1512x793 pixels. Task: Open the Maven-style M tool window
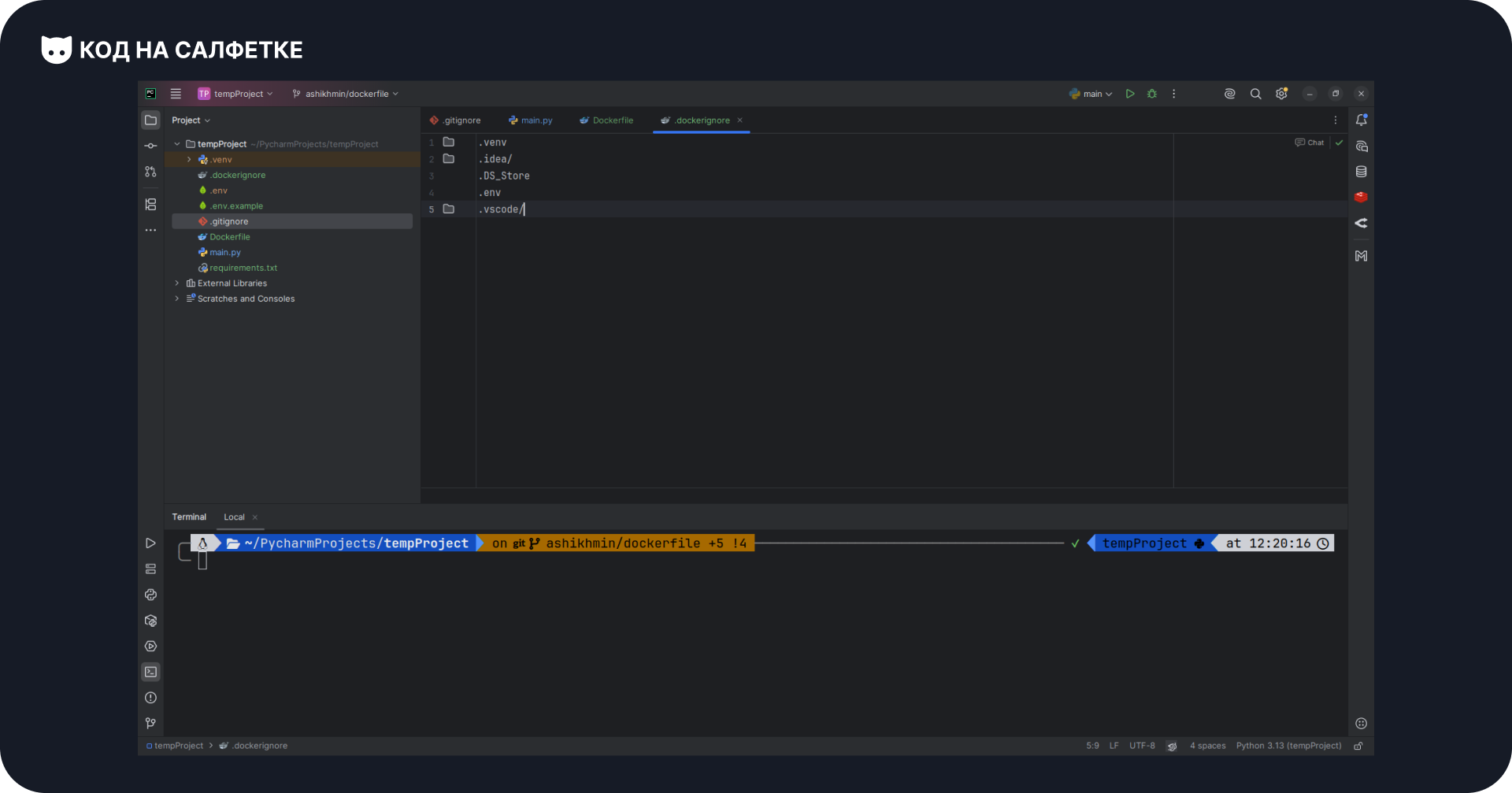click(x=1361, y=256)
